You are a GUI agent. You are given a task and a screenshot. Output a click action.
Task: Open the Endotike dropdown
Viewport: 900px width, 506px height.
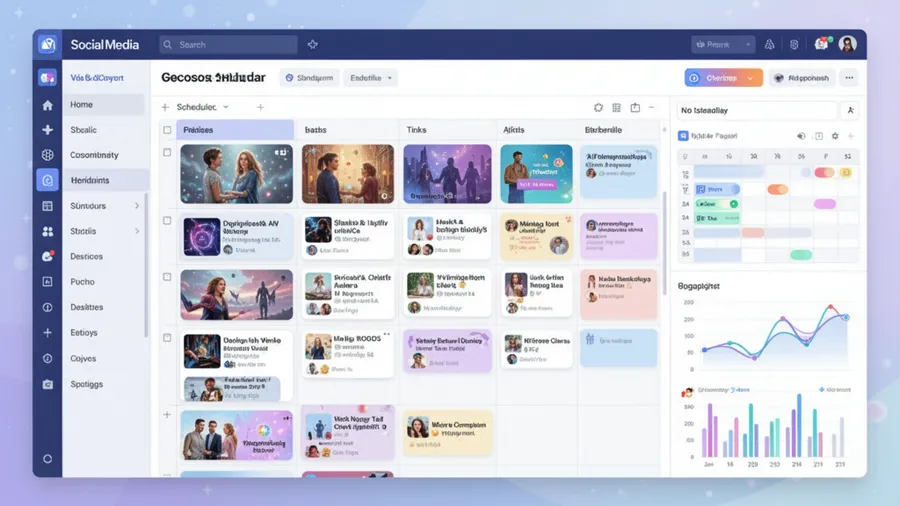[x=371, y=78]
